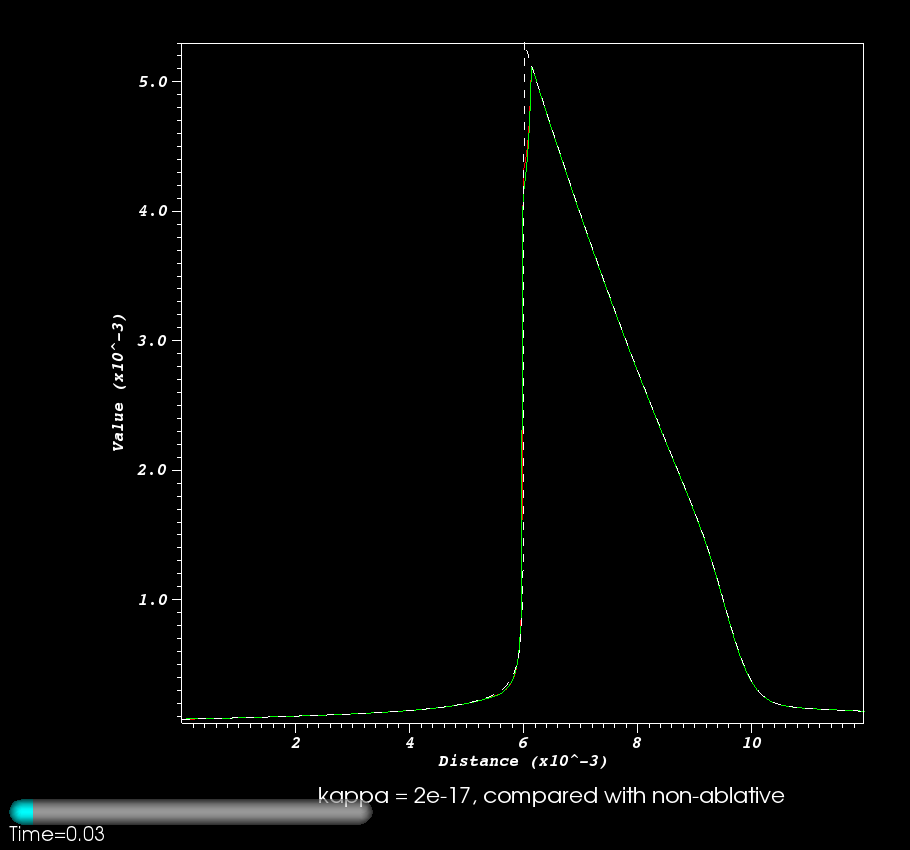910x850 pixels.
Task: Click the gray time slider track
Action: (192, 812)
